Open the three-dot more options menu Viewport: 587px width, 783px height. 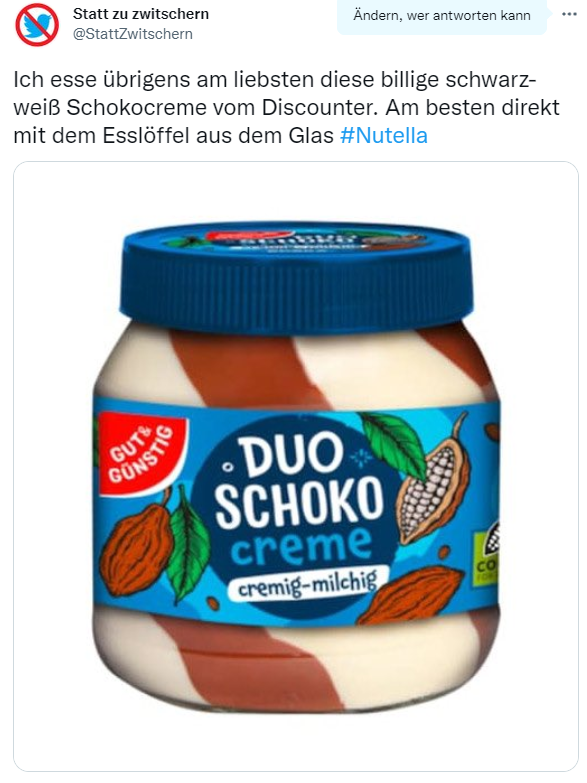(x=569, y=14)
